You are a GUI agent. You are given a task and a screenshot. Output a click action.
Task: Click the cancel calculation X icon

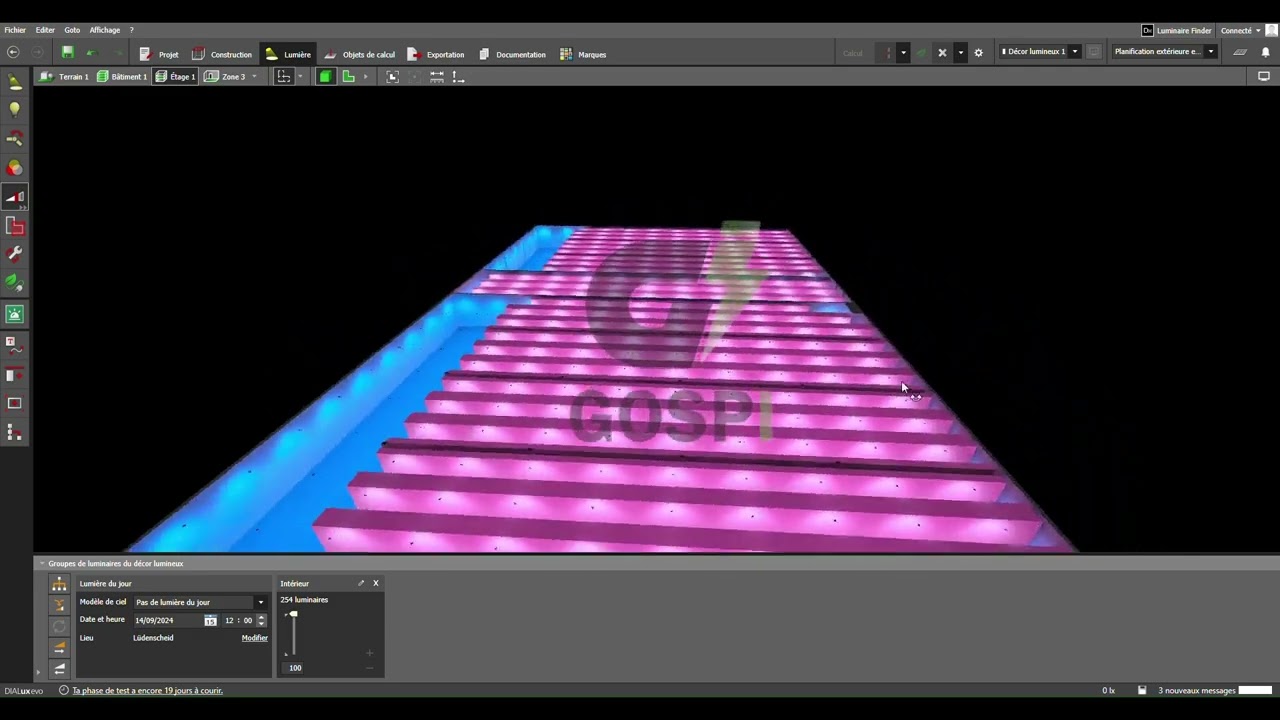(942, 53)
